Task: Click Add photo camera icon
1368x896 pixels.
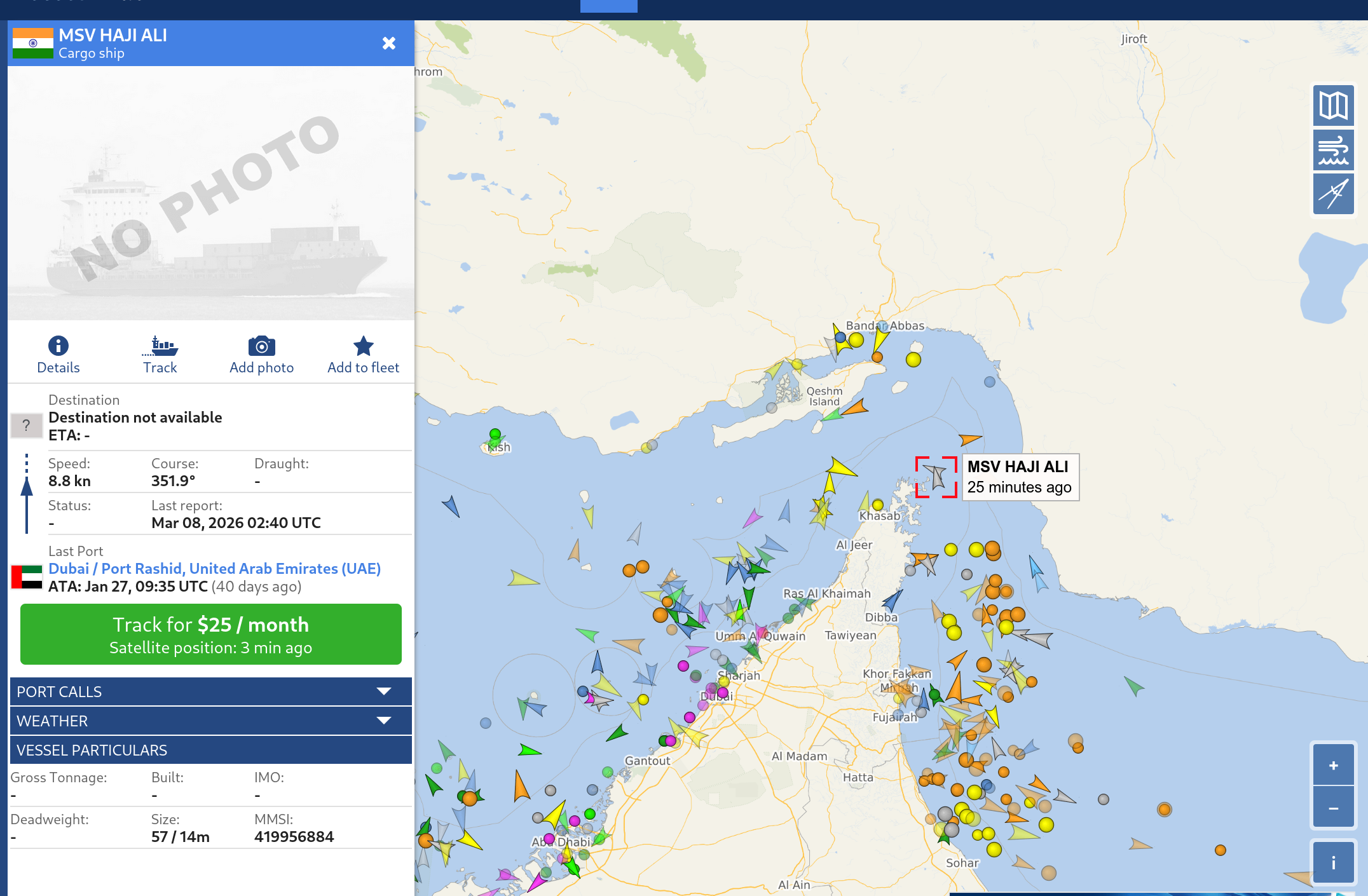Action: [x=261, y=346]
